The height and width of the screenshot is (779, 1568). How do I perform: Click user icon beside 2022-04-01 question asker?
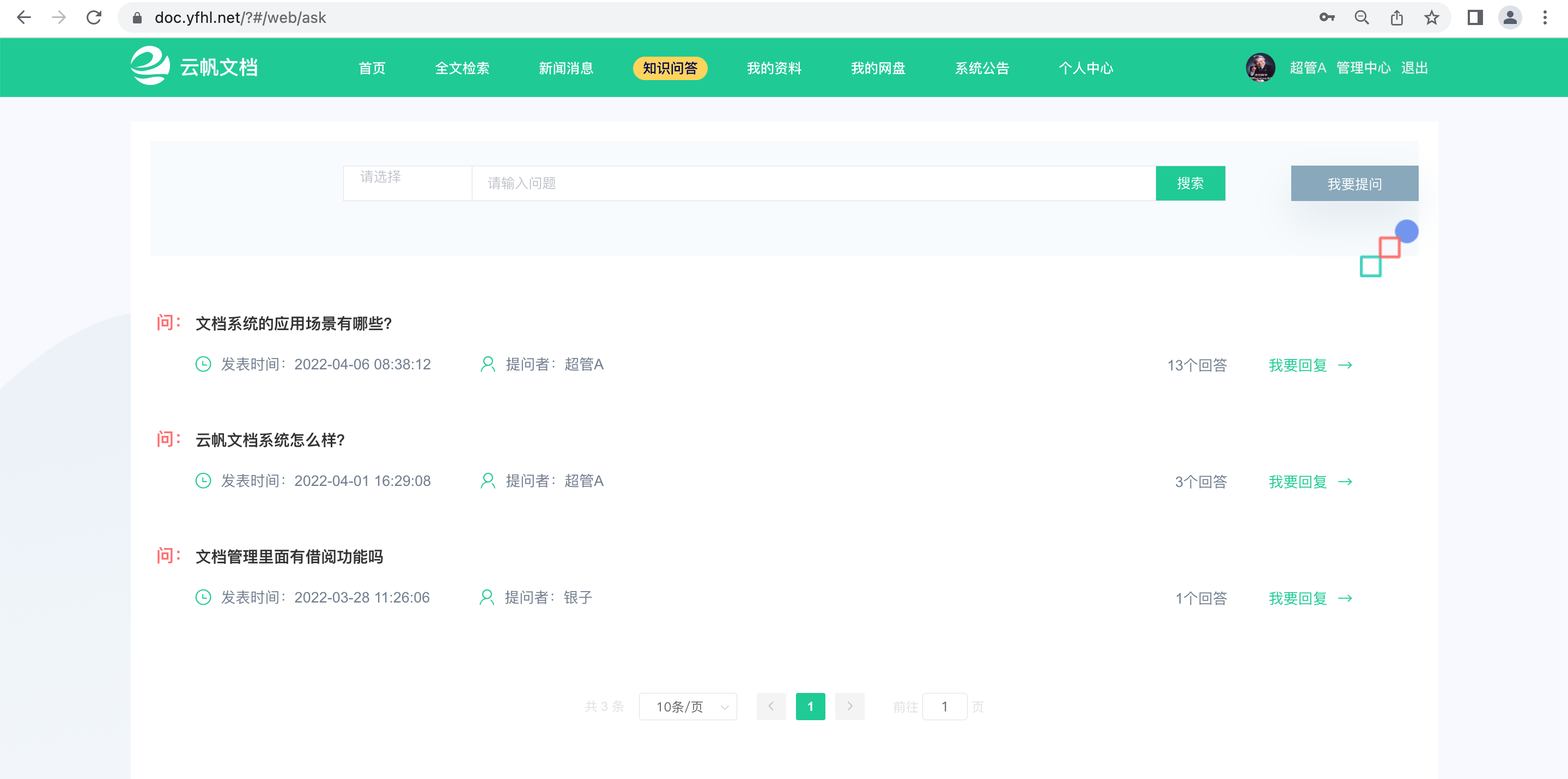pos(487,481)
